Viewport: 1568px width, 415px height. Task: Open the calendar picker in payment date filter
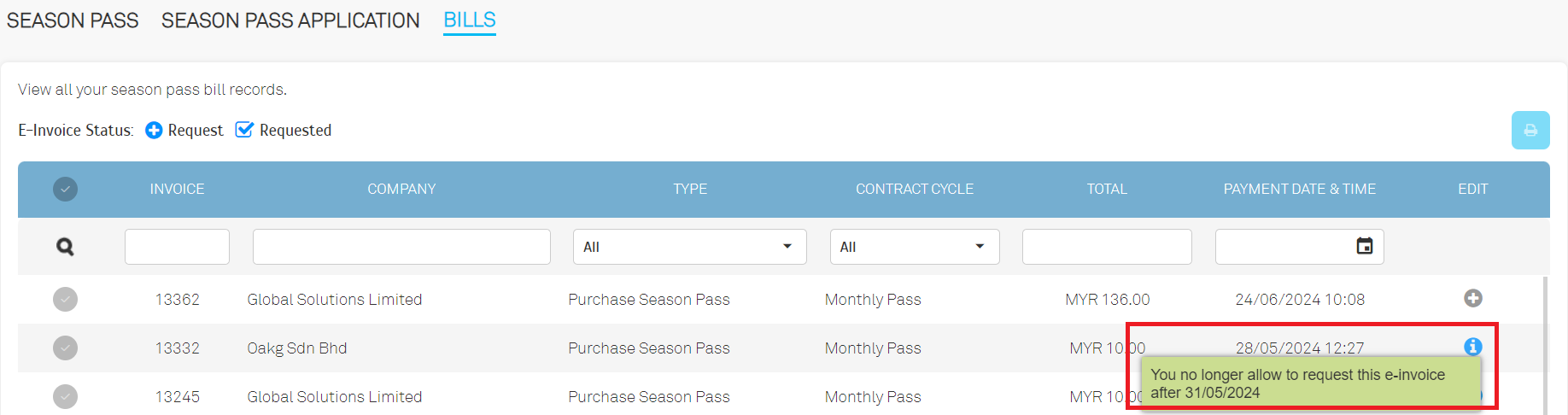(1365, 246)
